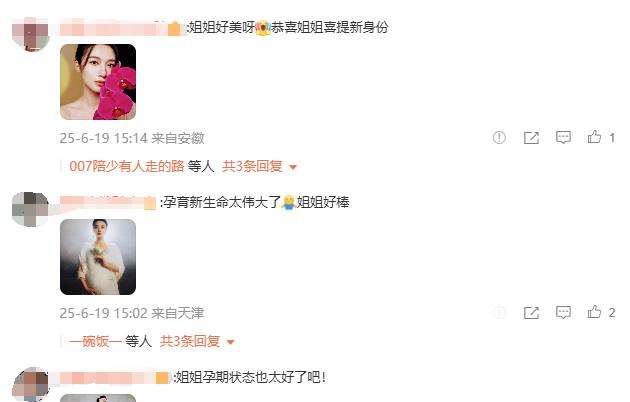Open user 一碗饭一 profile link
The height and width of the screenshot is (402, 630).
[x=95, y=341]
